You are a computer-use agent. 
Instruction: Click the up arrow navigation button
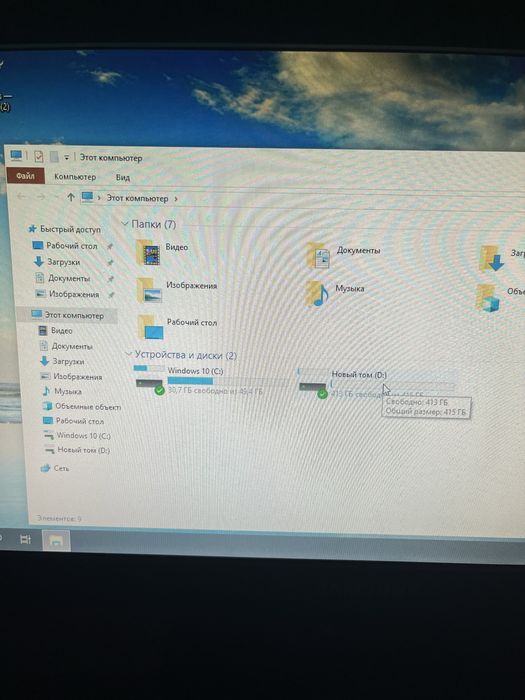(x=71, y=197)
